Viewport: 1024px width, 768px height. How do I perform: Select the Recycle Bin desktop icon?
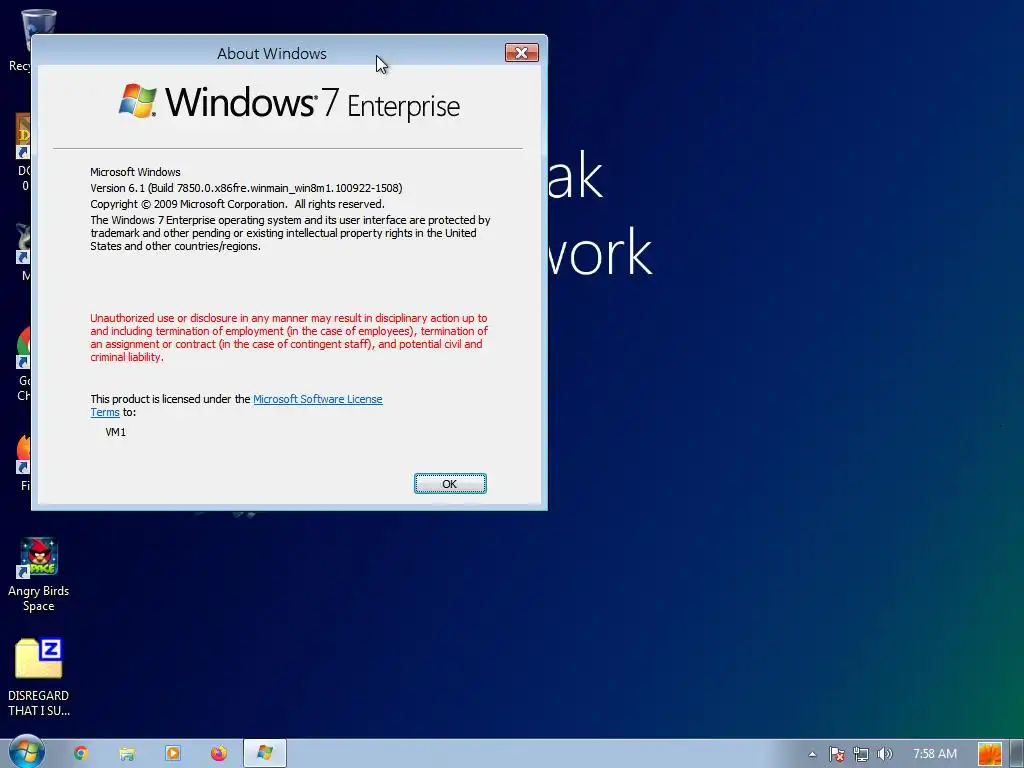click(x=20, y=39)
